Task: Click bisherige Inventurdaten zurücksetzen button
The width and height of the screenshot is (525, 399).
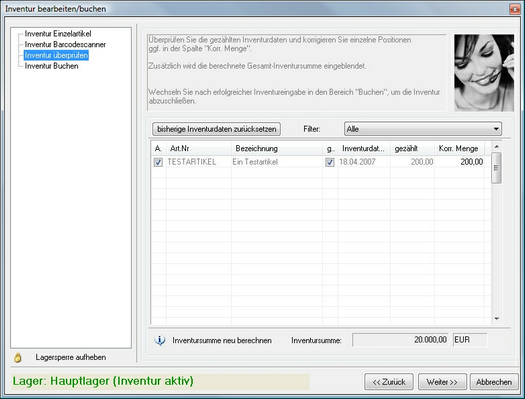Action: pos(216,129)
